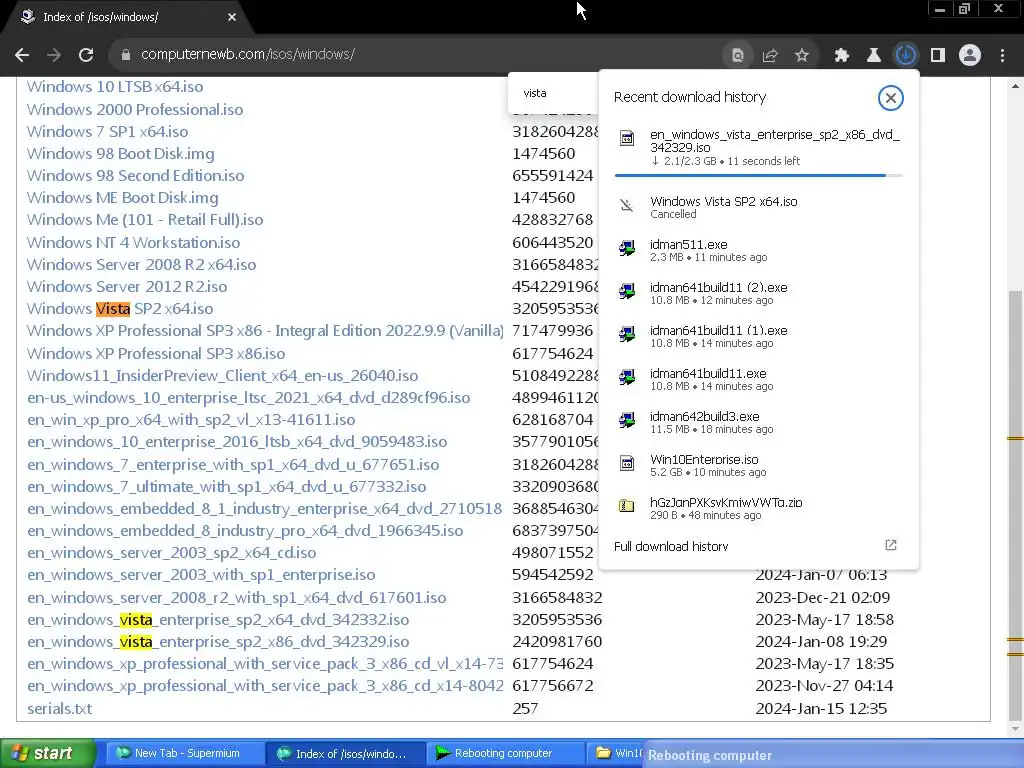Image resolution: width=1024 pixels, height=768 pixels.
Task: Open Windows Server 2012 R2.iso link
Action: [x=127, y=287]
